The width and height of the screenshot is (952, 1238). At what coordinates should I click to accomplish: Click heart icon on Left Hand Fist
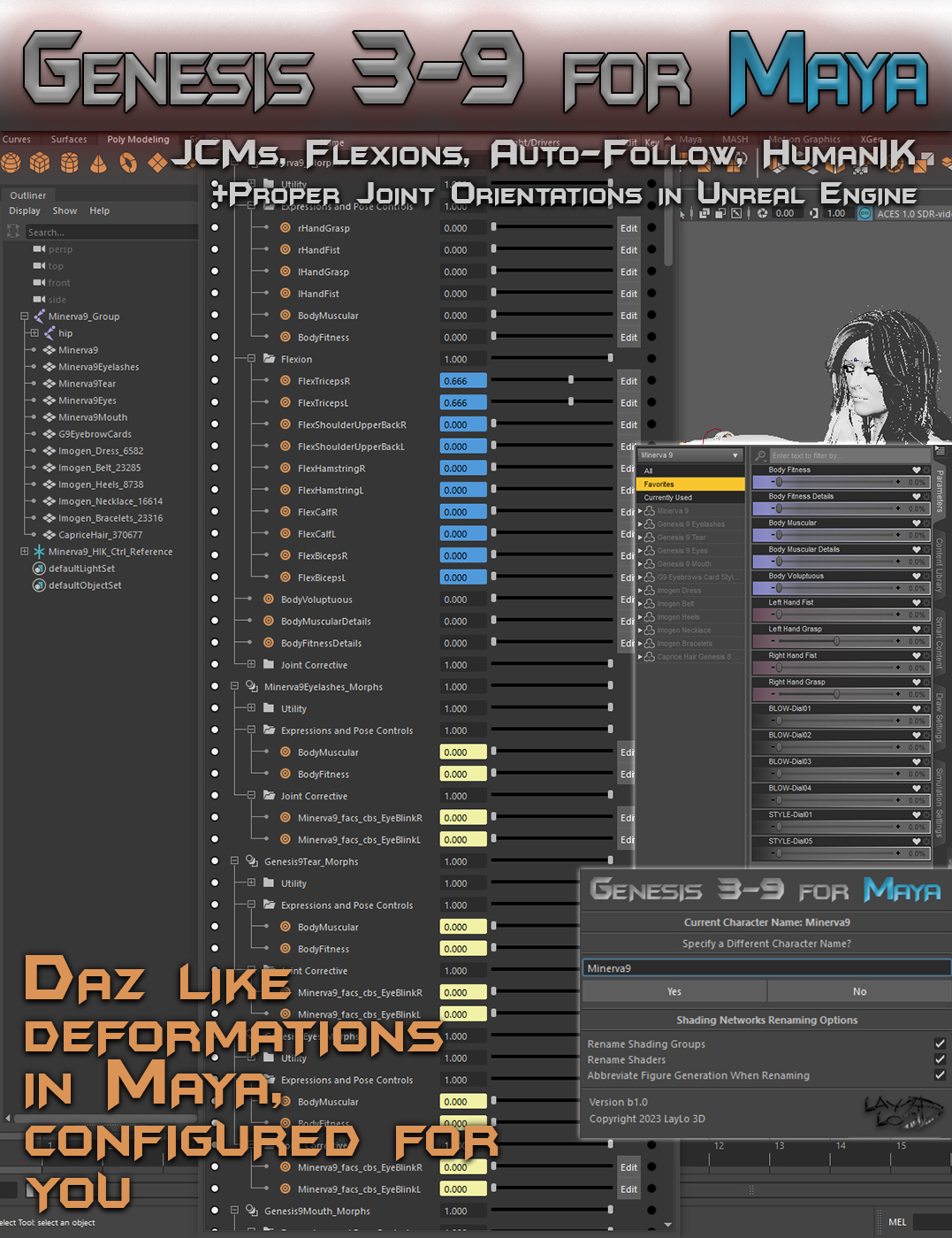click(917, 603)
